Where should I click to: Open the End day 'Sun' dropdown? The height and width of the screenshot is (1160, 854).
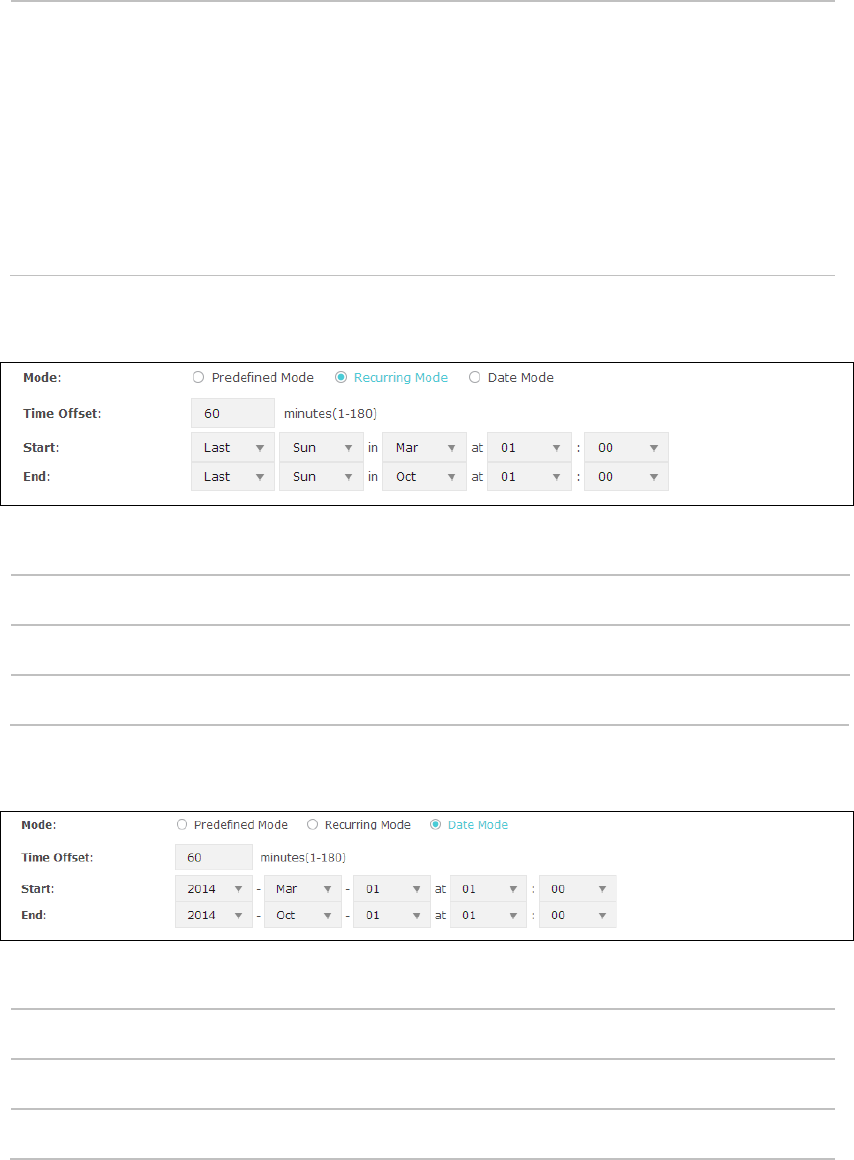tap(321, 476)
